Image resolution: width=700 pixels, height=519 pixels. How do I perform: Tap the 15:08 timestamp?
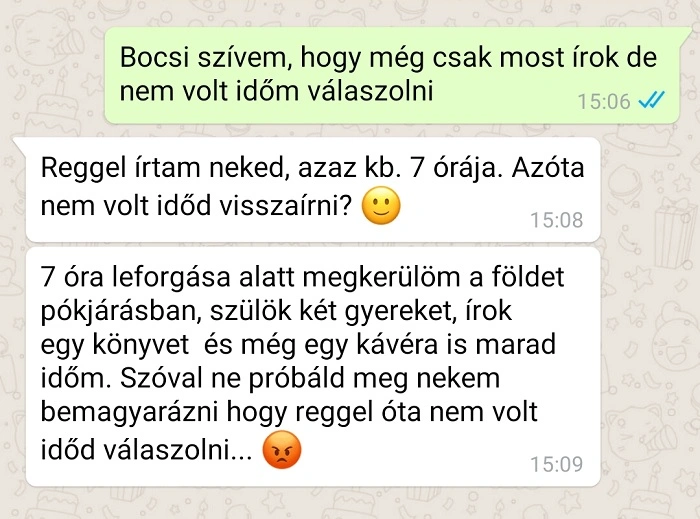click(556, 220)
